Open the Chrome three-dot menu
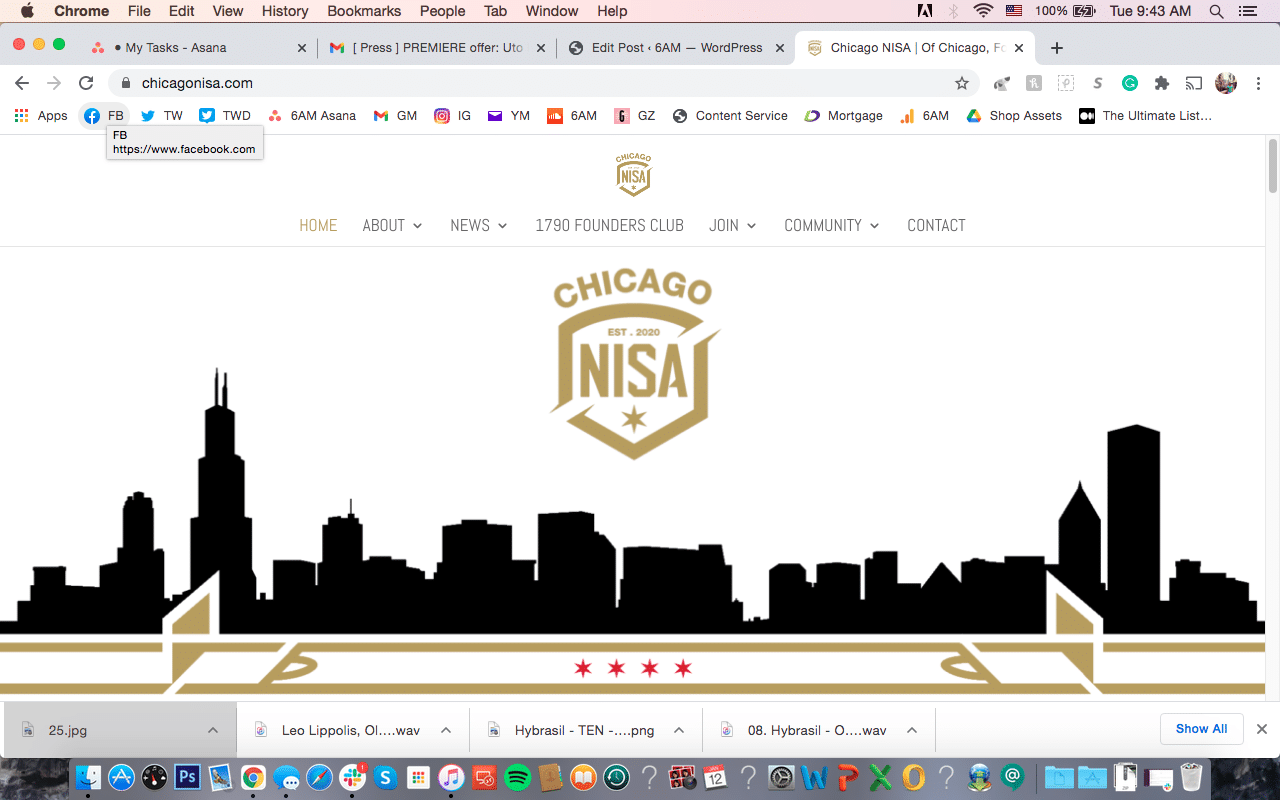1280x800 pixels. click(1258, 83)
